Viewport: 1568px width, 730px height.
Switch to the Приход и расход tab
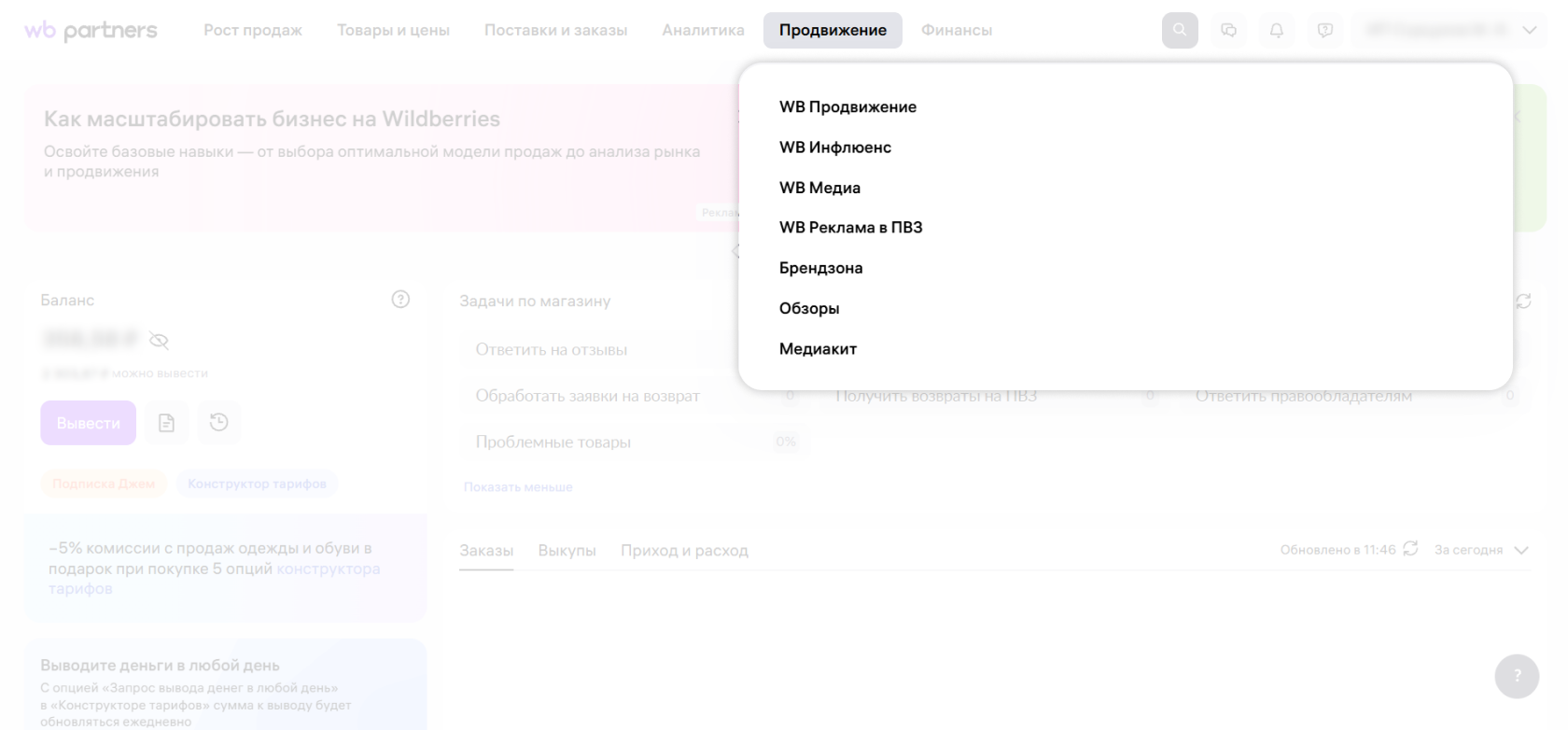coord(684,550)
